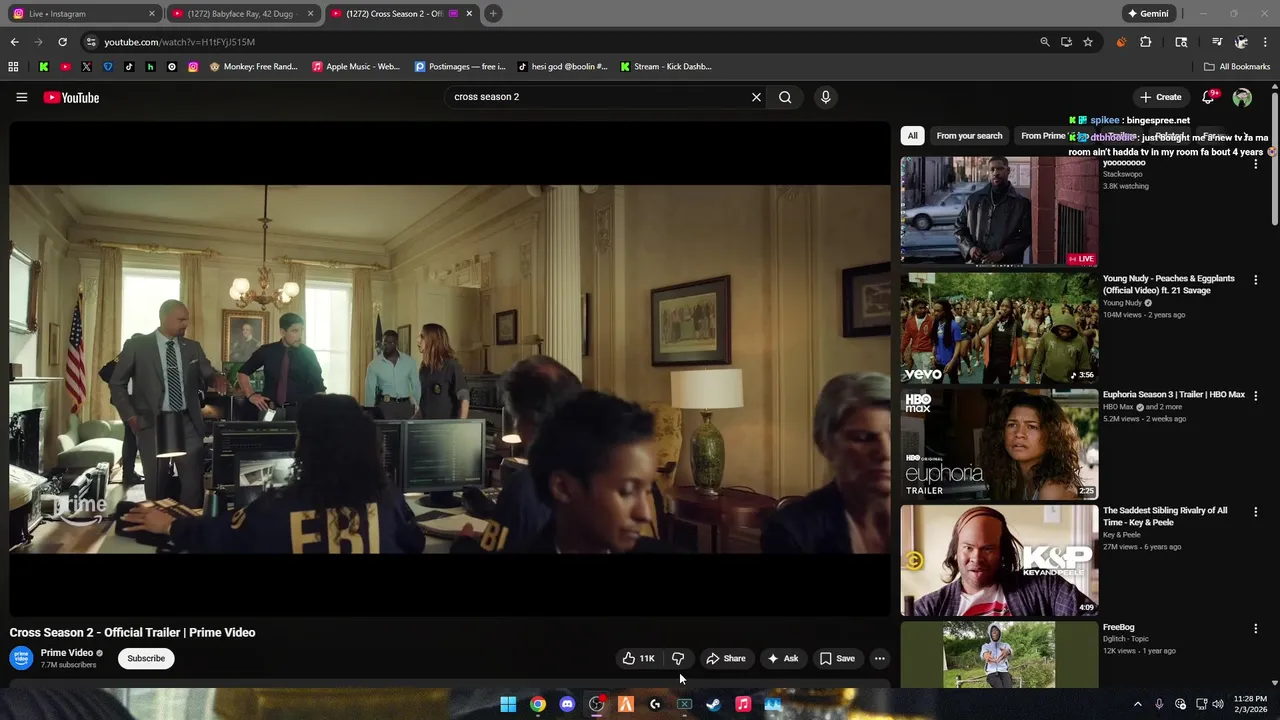Screen dimensions: 1280x720
Task: Open Apple Music bookmark
Action: [x=356, y=67]
